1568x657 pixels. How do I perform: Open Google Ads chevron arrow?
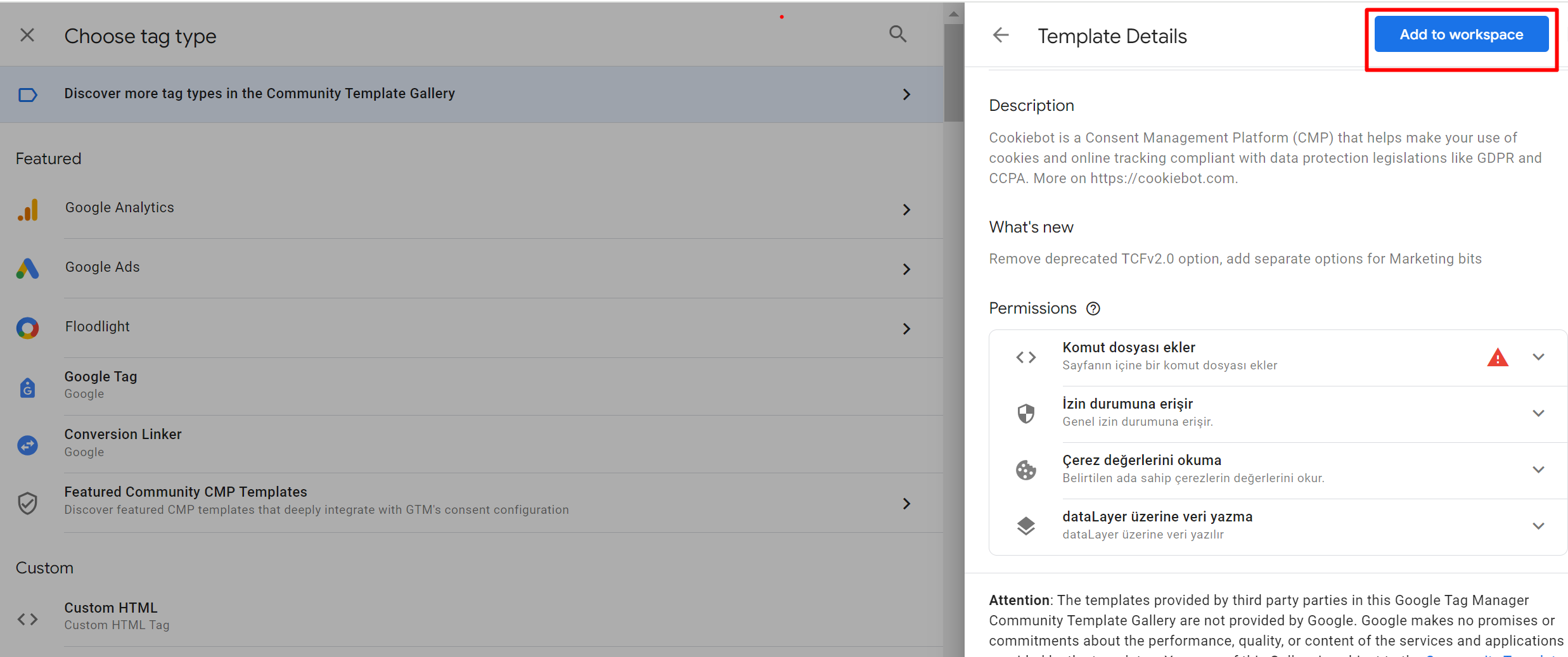click(x=907, y=269)
